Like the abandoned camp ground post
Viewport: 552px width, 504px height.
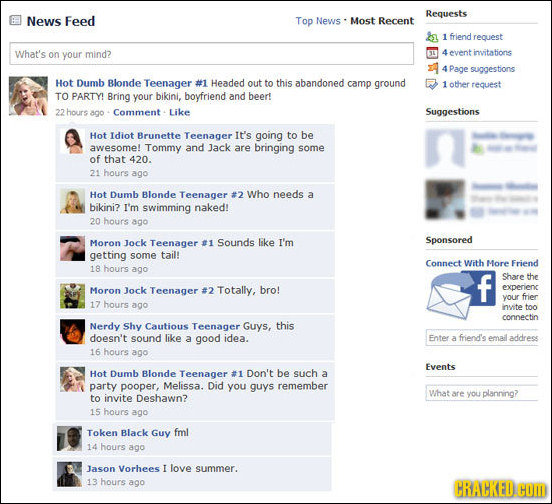pos(180,112)
